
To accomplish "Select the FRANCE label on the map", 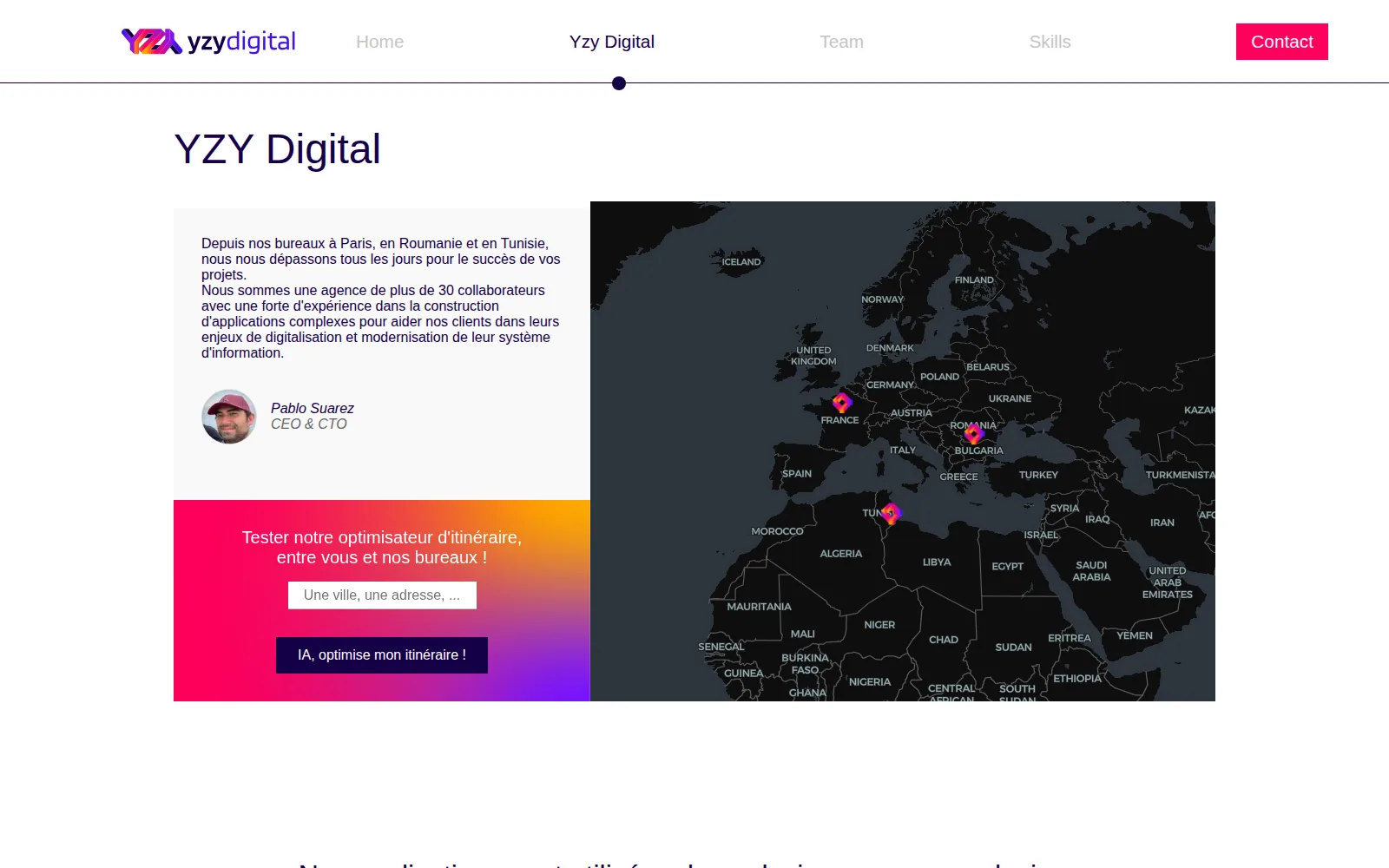I will click(839, 420).
